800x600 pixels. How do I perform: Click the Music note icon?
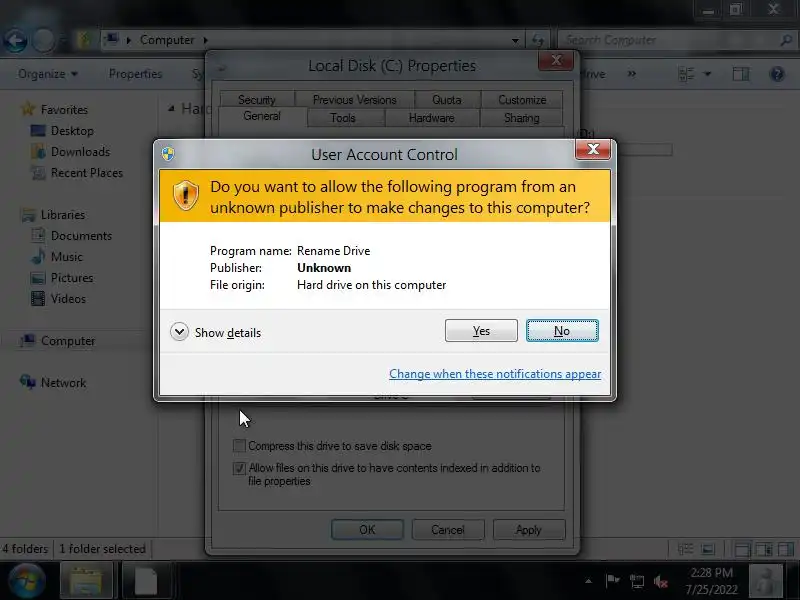click(38, 256)
